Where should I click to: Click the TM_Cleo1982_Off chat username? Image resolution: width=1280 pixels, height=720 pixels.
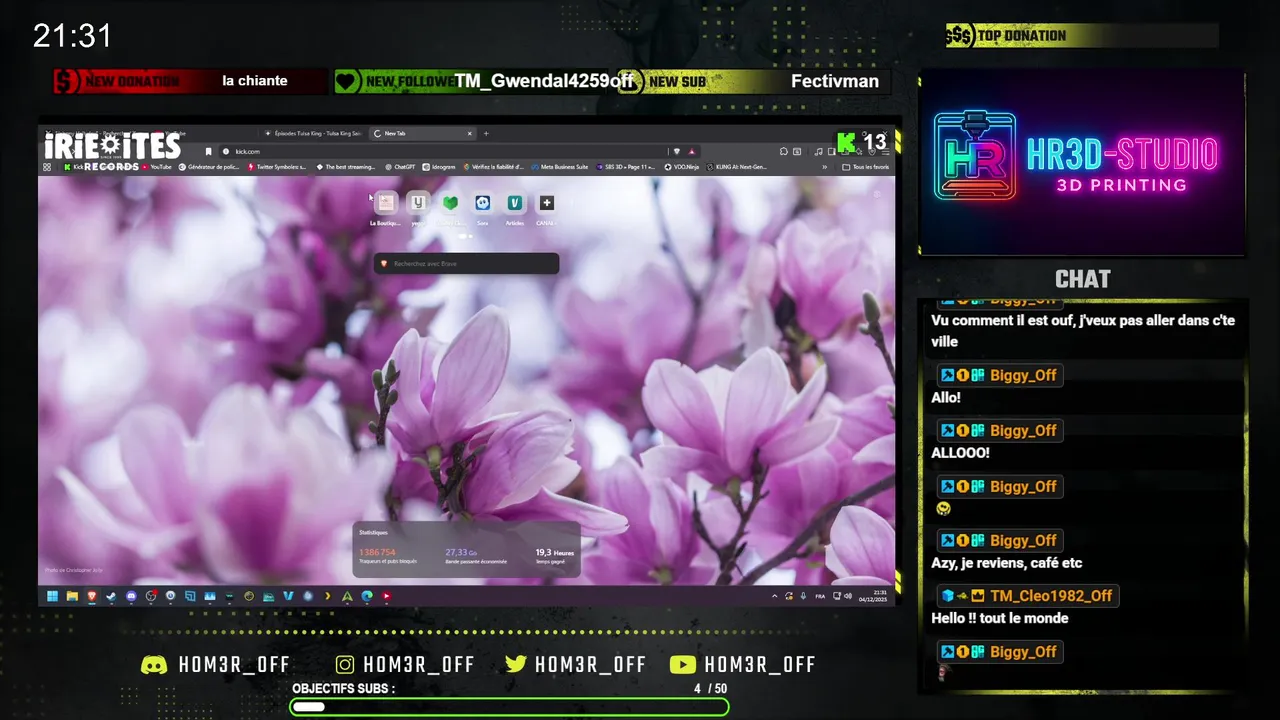pos(1051,596)
